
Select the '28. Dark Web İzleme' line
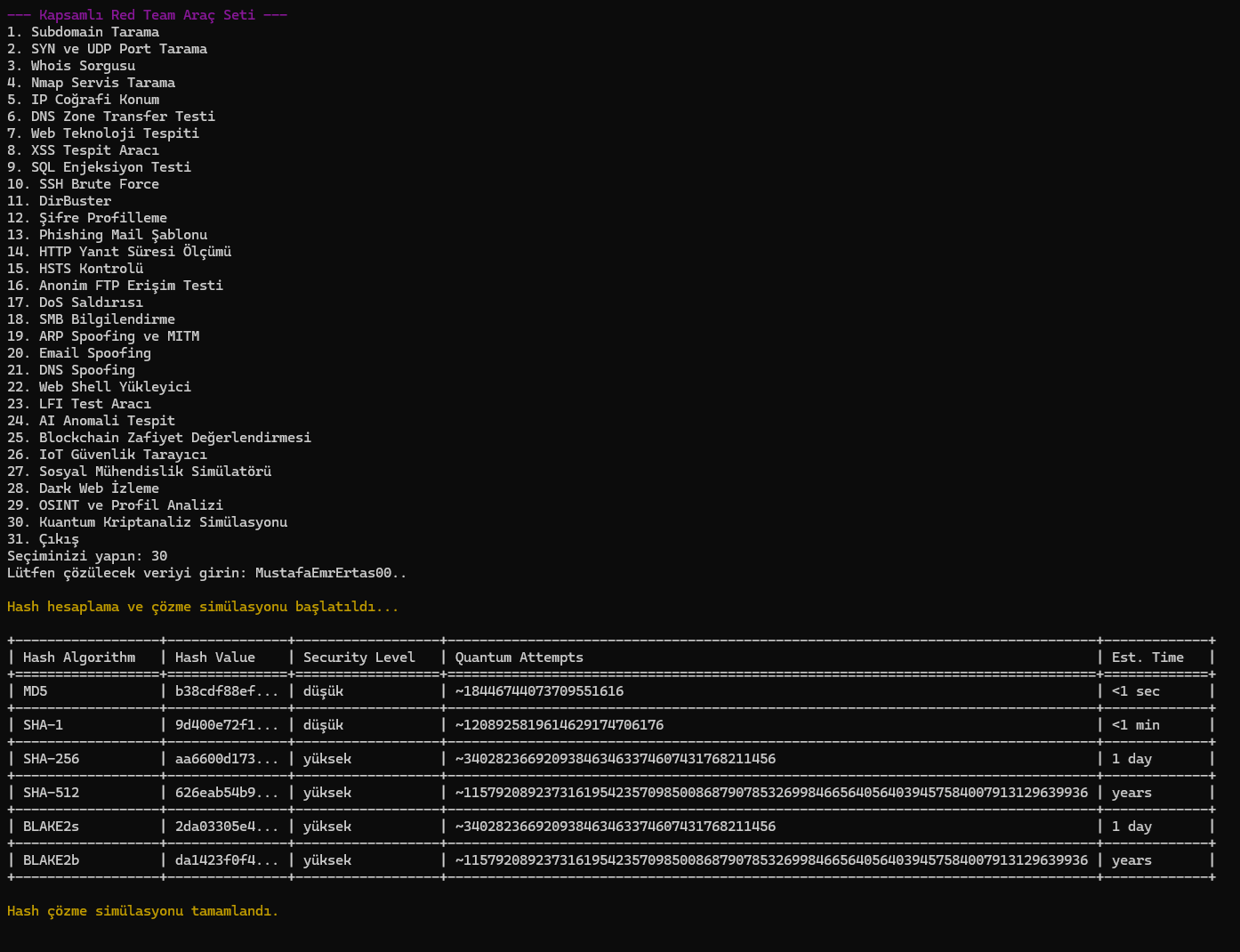(x=83, y=488)
